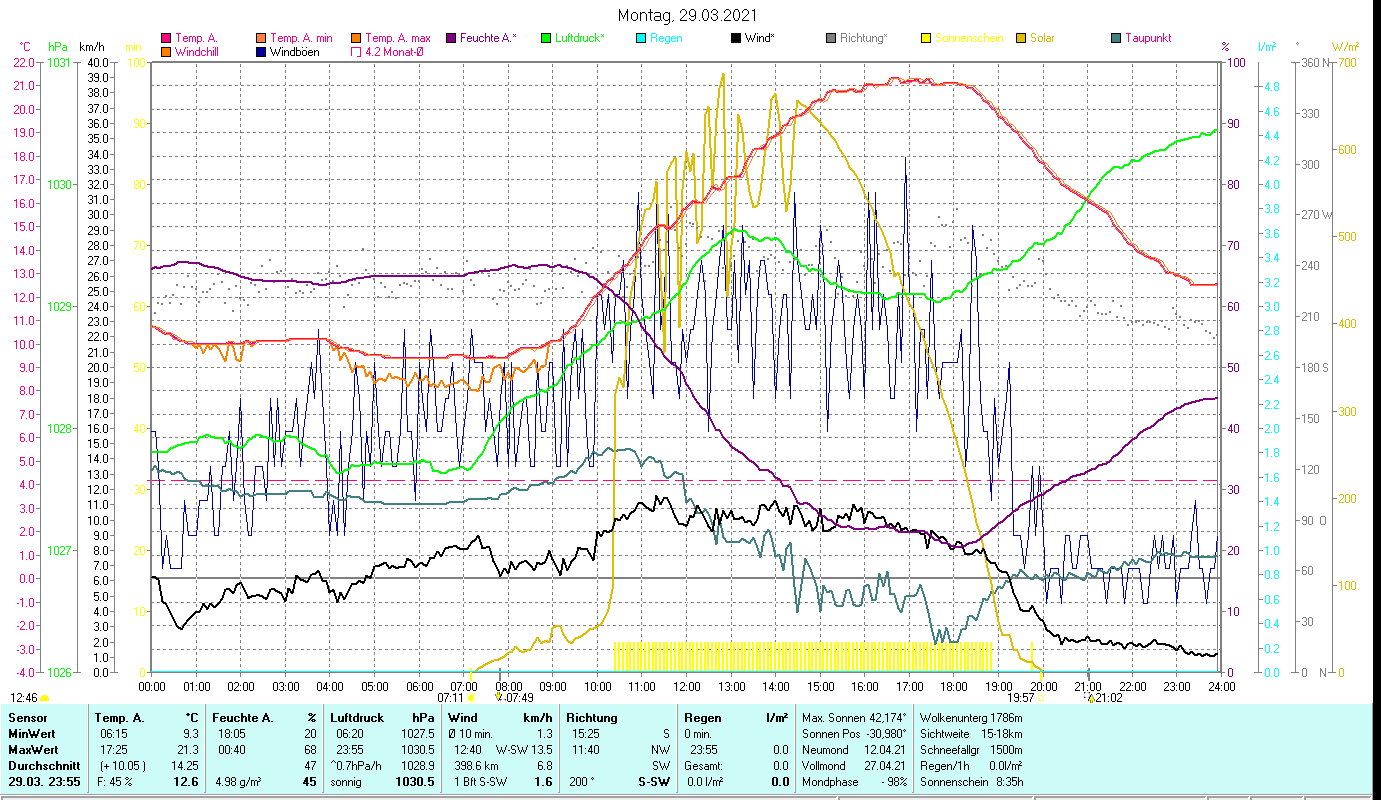Toggle the Richtung gray legend box

[x=831, y=38]
